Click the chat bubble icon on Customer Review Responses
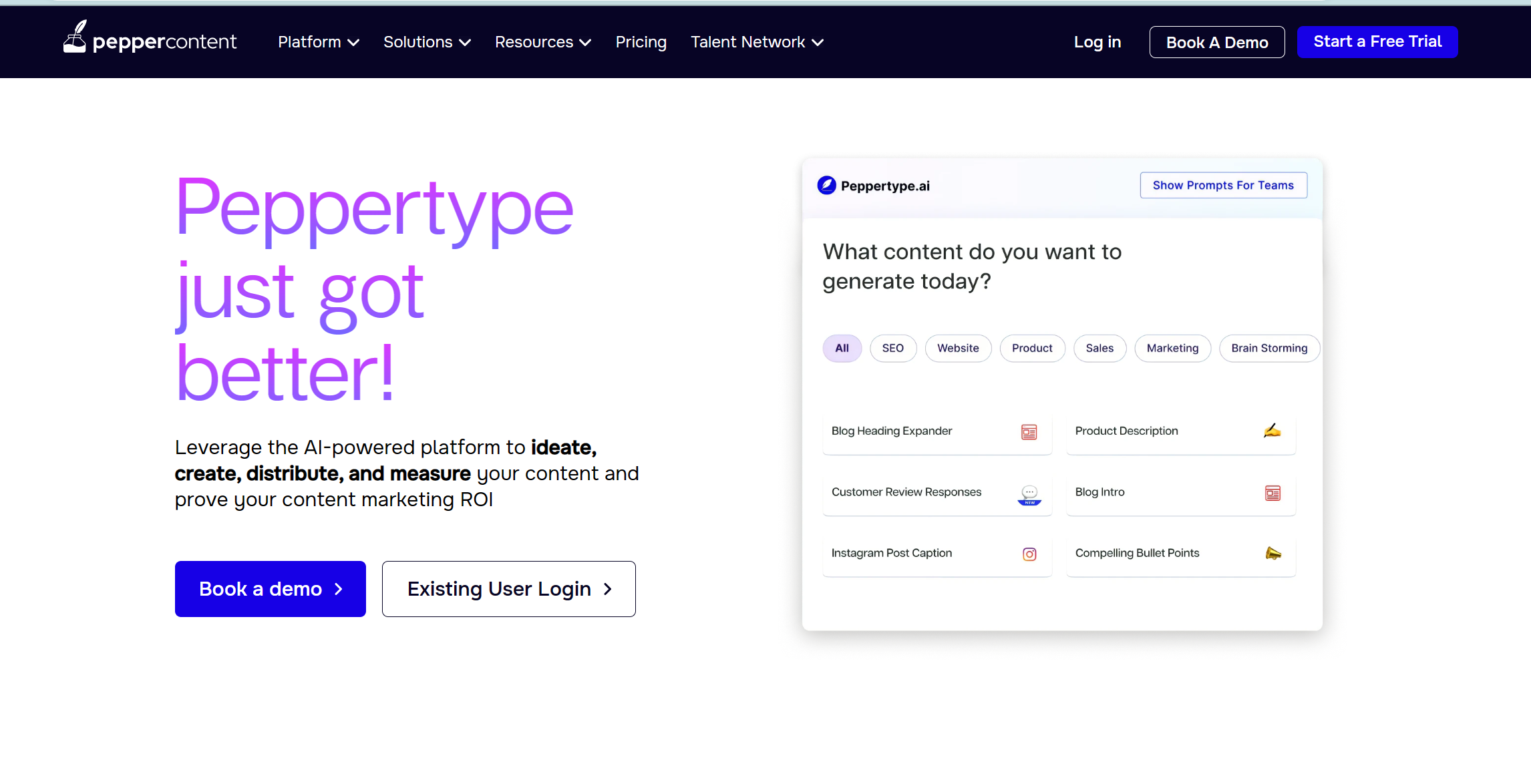This screenshot has height=784, width=1531. point(1029,494)
